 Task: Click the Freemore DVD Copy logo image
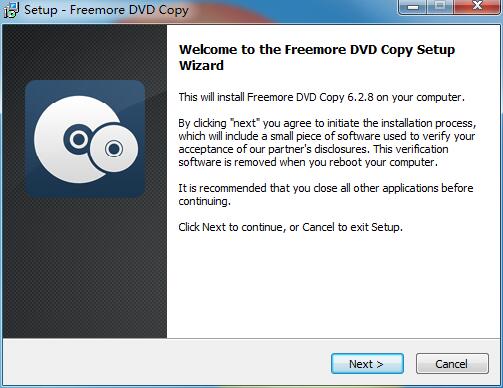coord(85,138)
